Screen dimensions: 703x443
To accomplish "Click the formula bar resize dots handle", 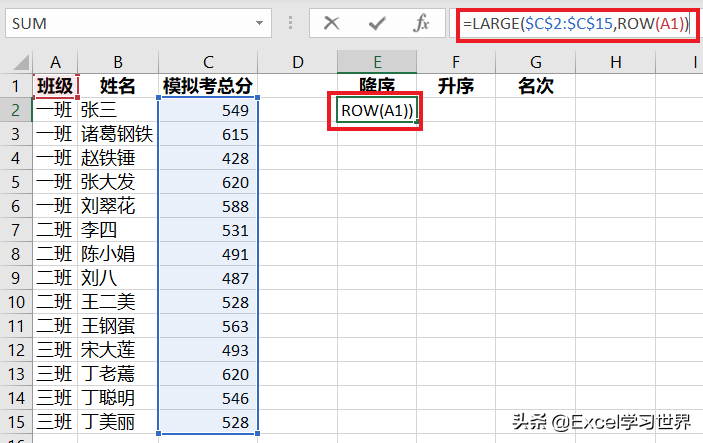I will tap(291, 23).
